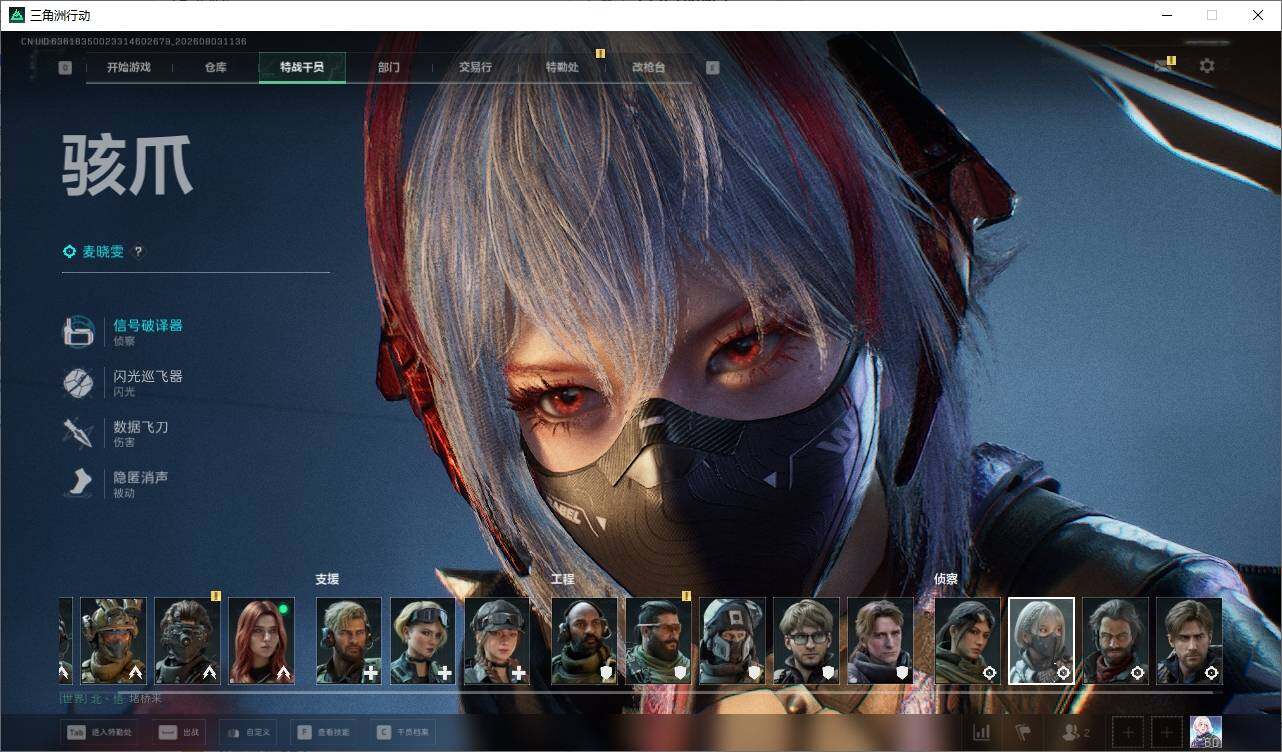Viewport: 1282px width, 752px height.
Task: Click the first plus slot to invite teammate
Action: click(1128, 733)
